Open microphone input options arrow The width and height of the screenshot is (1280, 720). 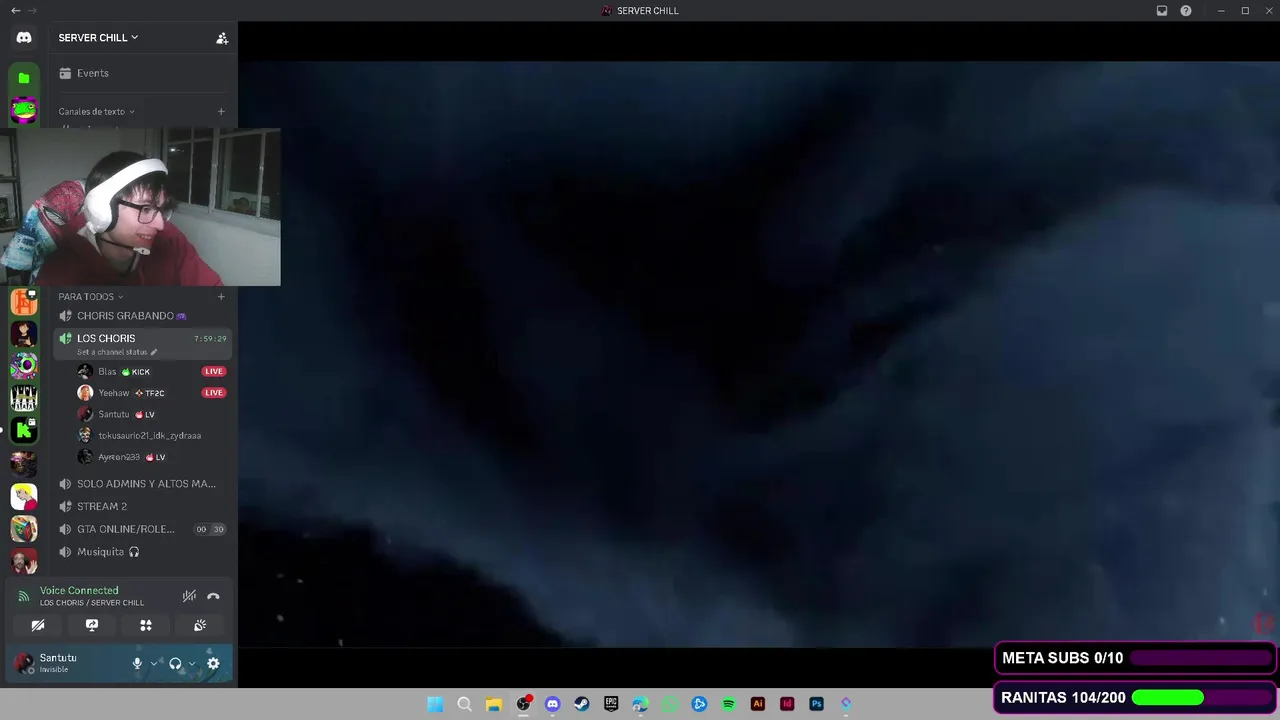point(154,663)
